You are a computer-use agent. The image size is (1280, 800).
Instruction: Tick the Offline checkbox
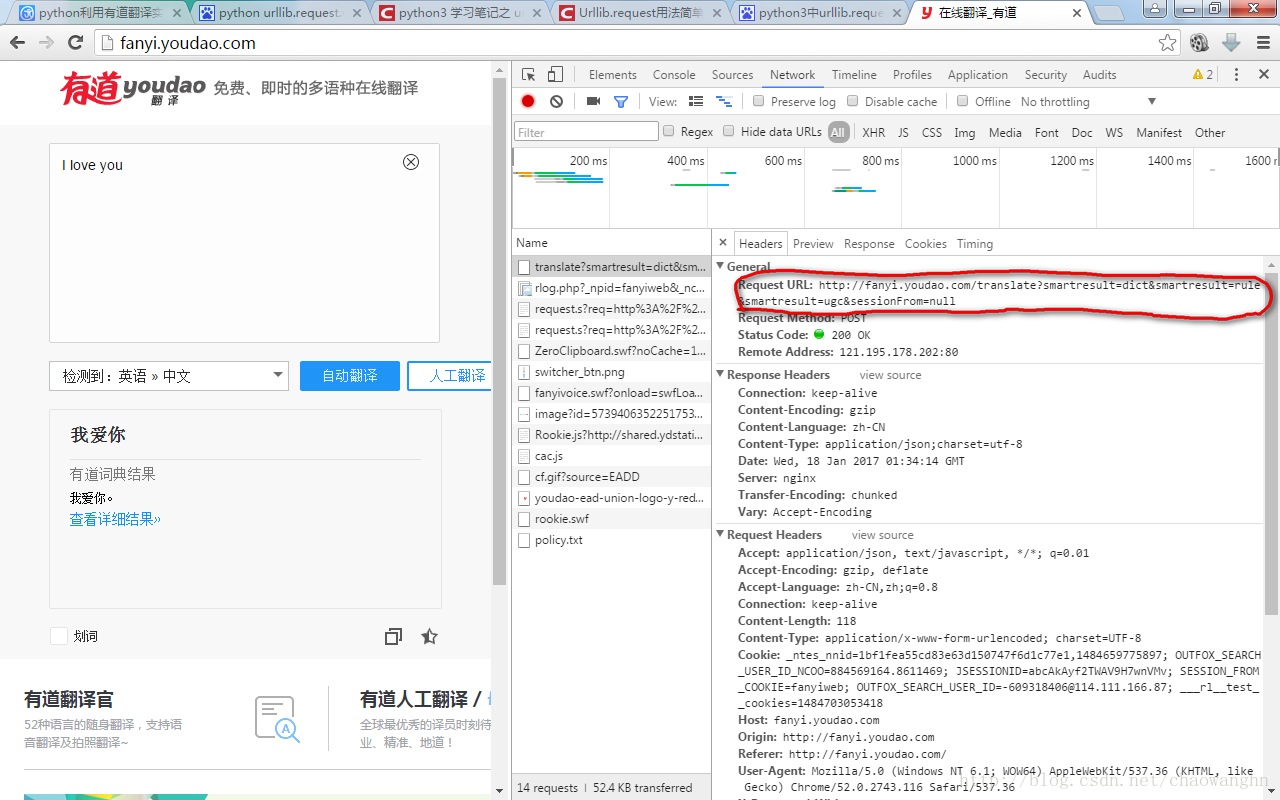point(963,101)
